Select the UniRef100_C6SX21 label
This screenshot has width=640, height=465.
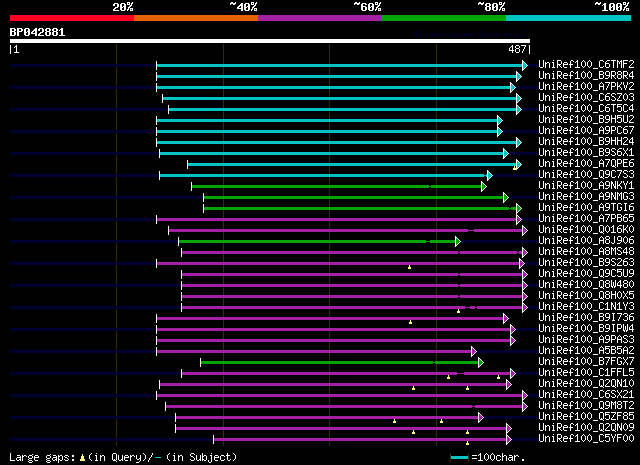coord(586,395)
